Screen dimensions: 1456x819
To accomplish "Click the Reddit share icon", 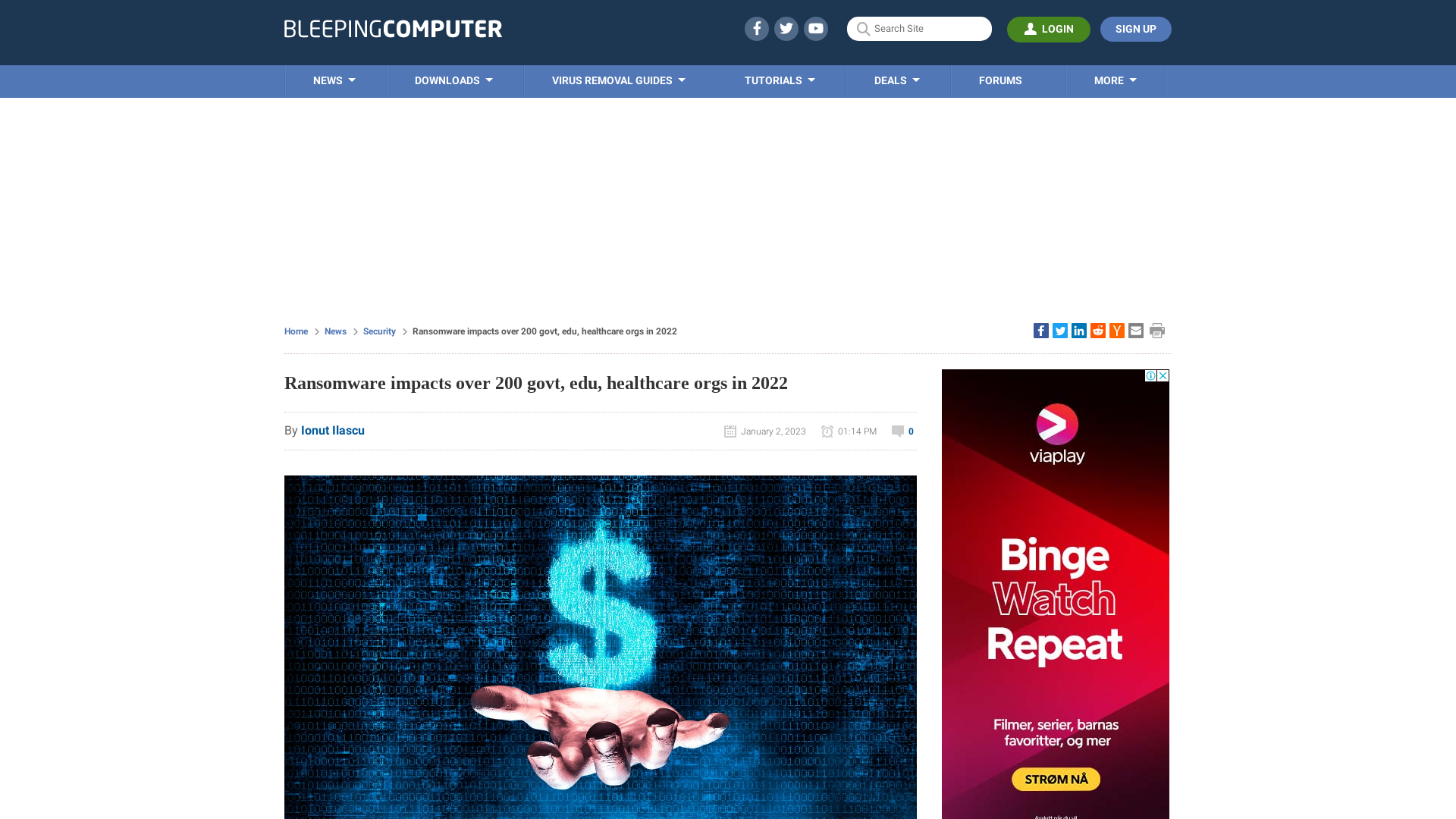I will 1098,330.
